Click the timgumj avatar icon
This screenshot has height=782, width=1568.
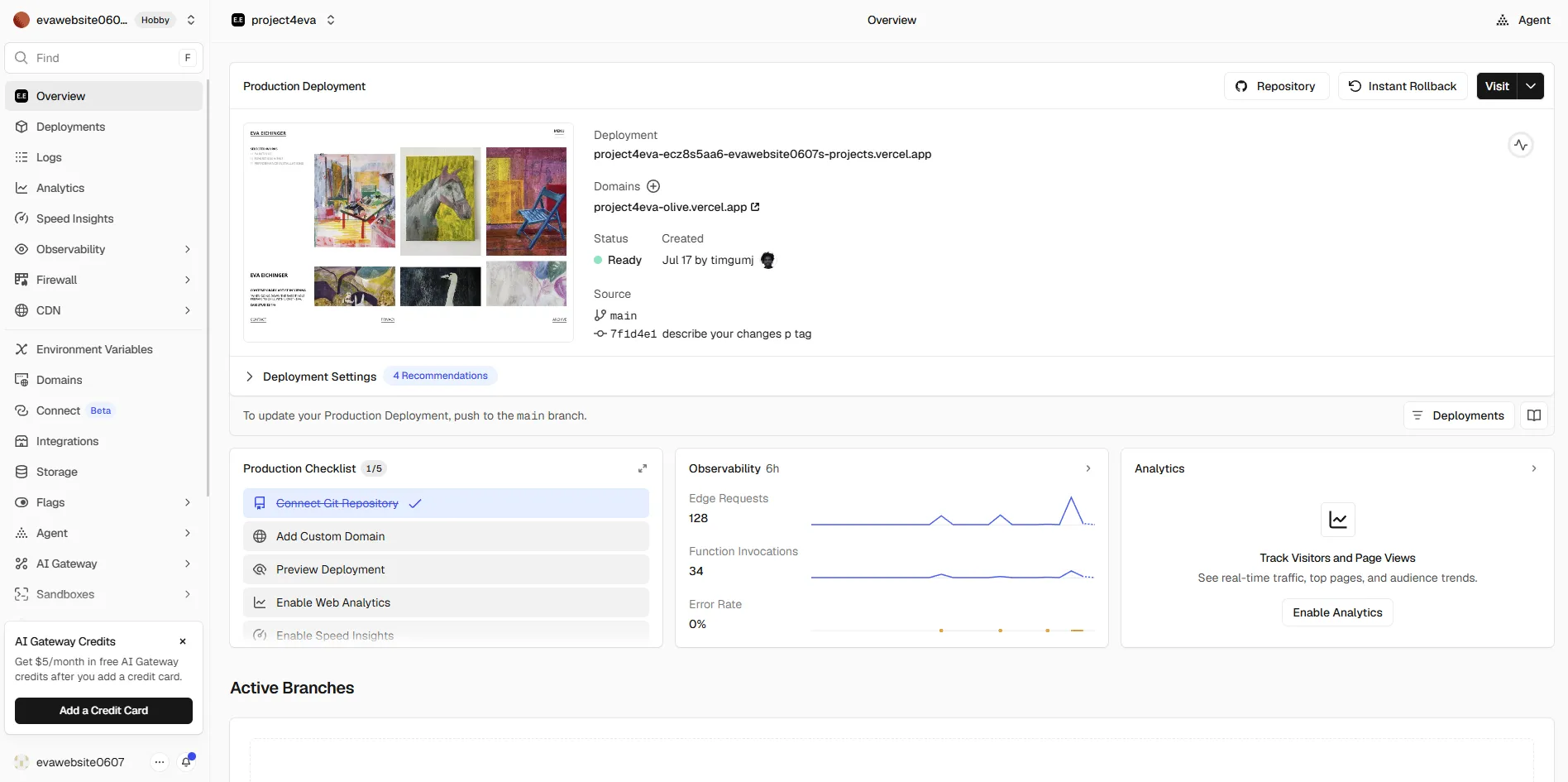pyautogui.click(x=767, y=260)
